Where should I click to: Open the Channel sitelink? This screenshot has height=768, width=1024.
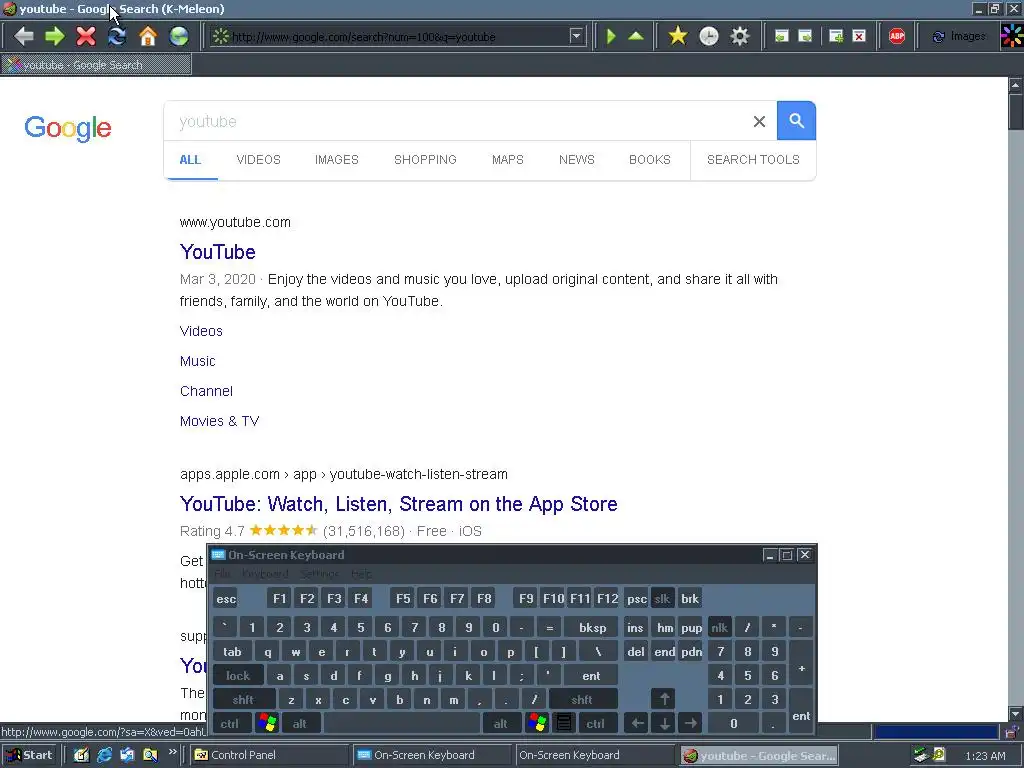click(206, 391)
